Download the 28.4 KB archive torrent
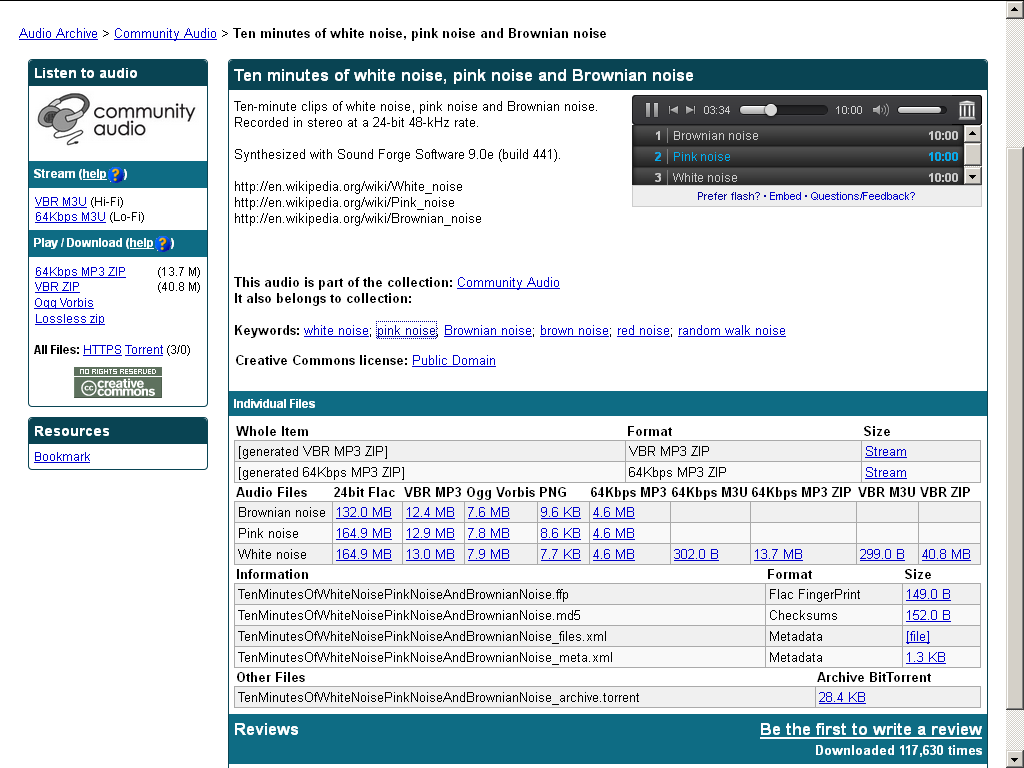The height and width of the screenshot is (768, 1024). coord(842,697)
